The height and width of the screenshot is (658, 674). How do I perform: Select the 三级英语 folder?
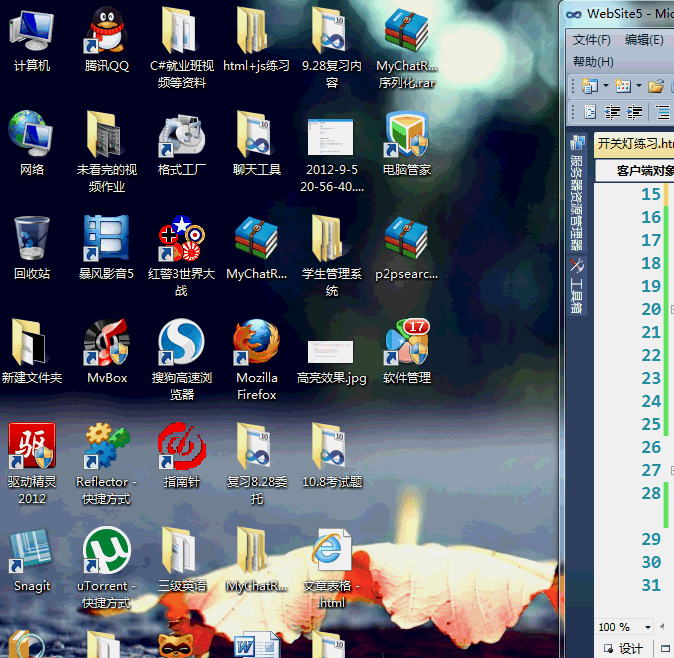tap(181, 560)
